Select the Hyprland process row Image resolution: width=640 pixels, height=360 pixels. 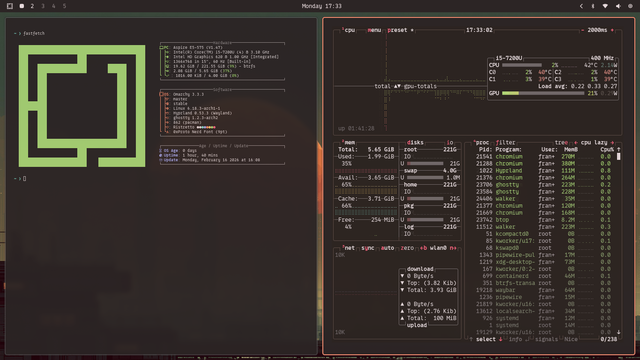pyautogui.click(x=547, y=171)
